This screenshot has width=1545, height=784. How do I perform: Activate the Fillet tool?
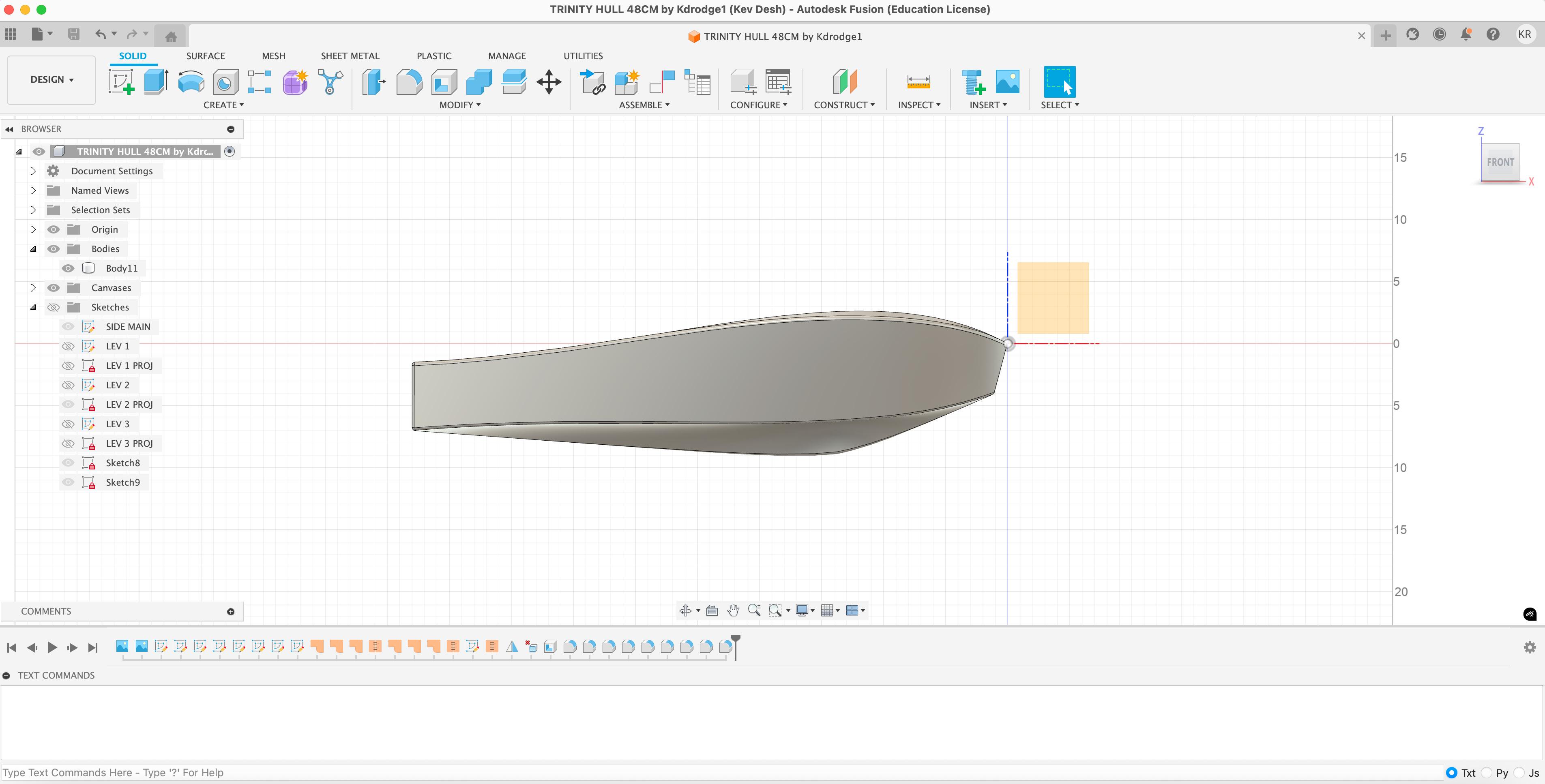(x=409, y=81)
